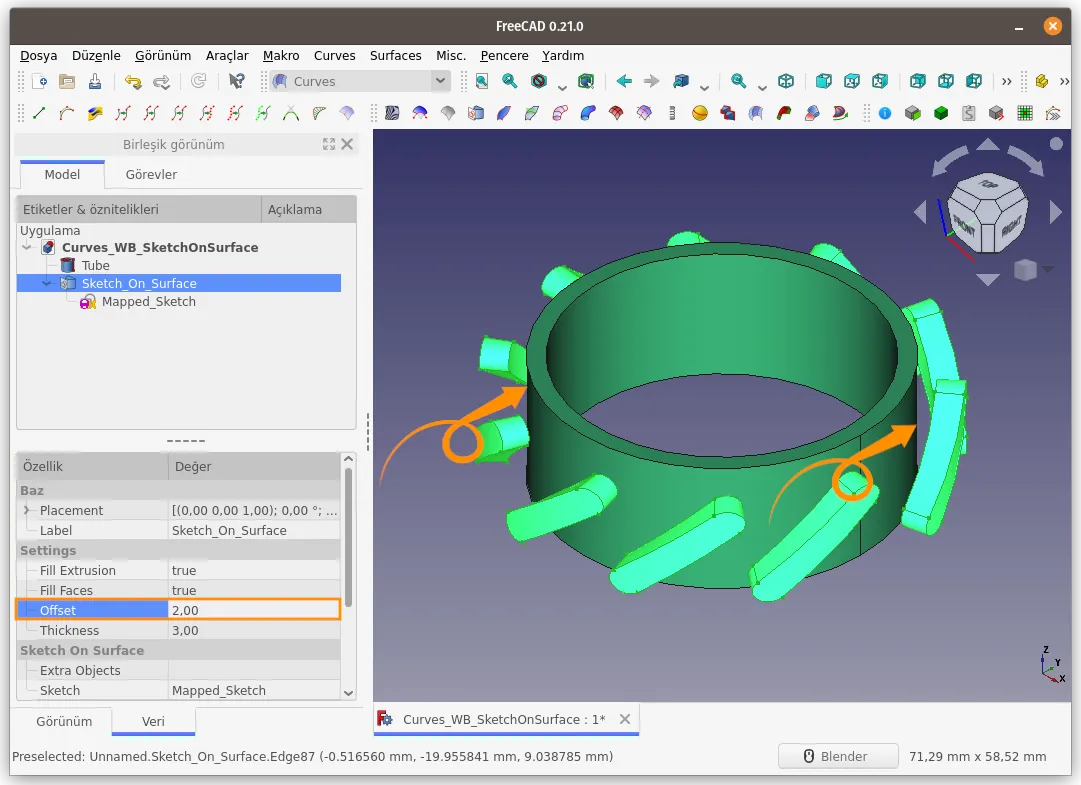Click the top view cube icon
Screen dimensions: 1081x785
point(852,81)
